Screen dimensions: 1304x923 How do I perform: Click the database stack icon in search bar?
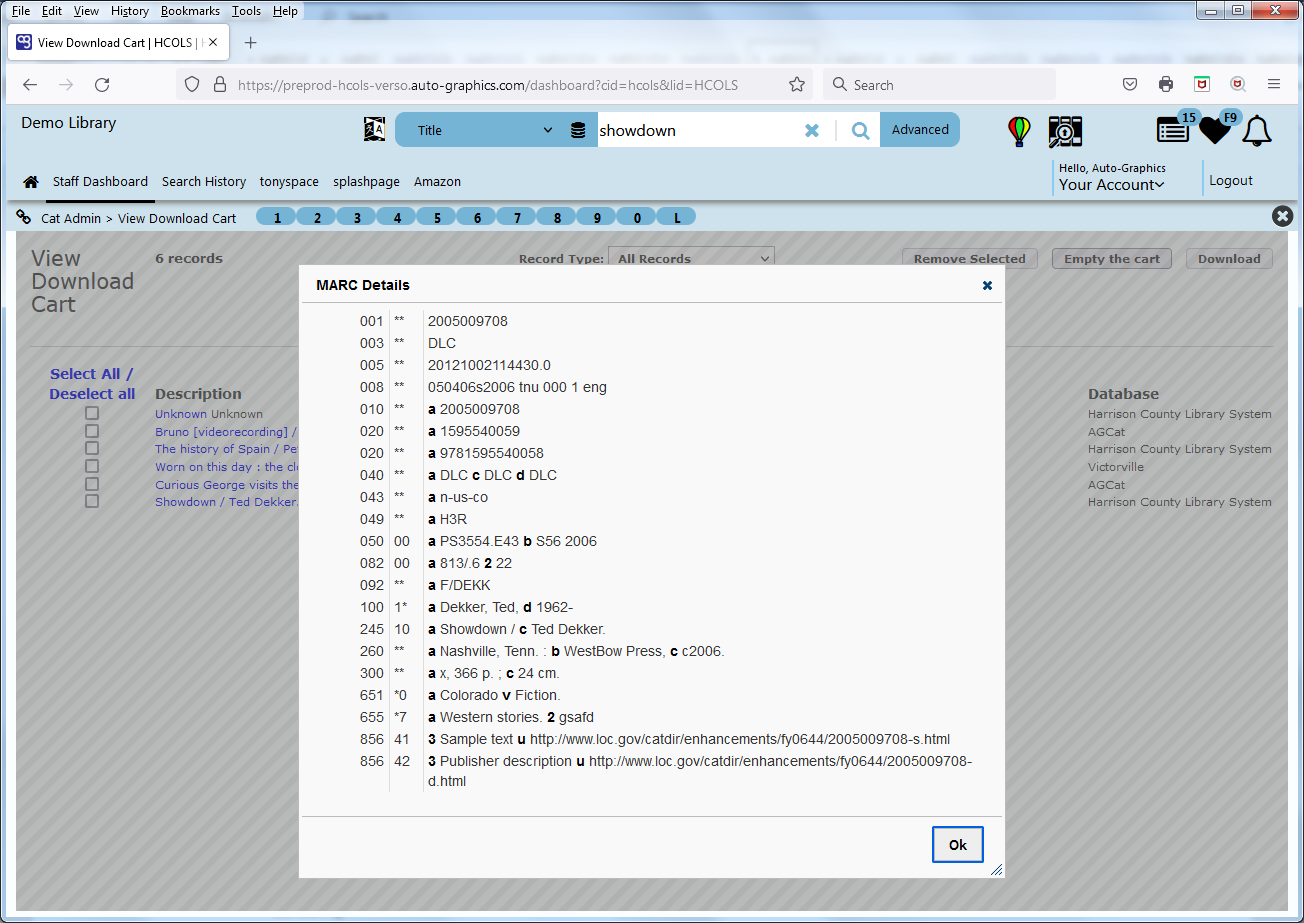point(578,130)
